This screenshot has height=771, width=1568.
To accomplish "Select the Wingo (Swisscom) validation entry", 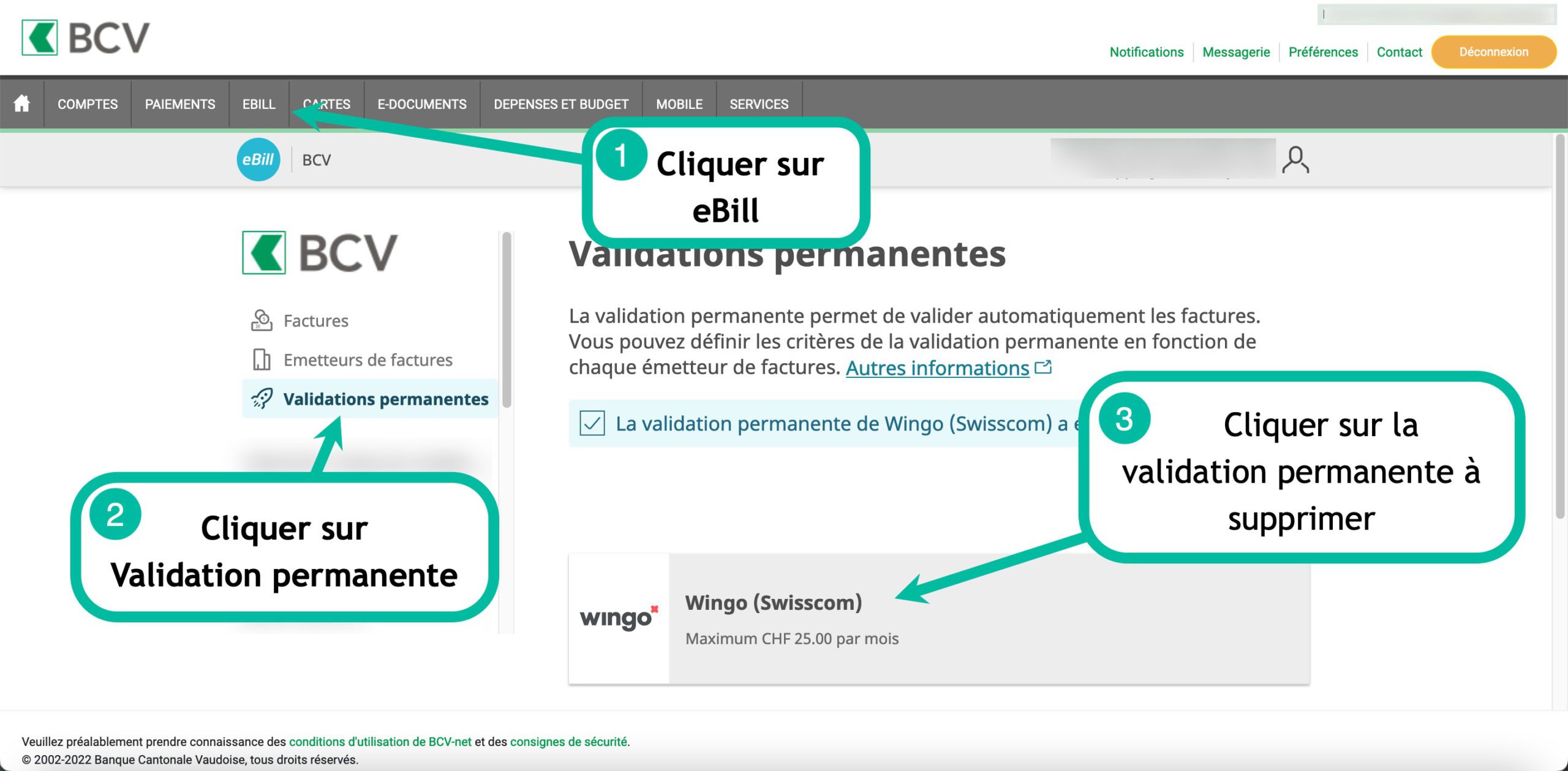I will click(773, 603).
